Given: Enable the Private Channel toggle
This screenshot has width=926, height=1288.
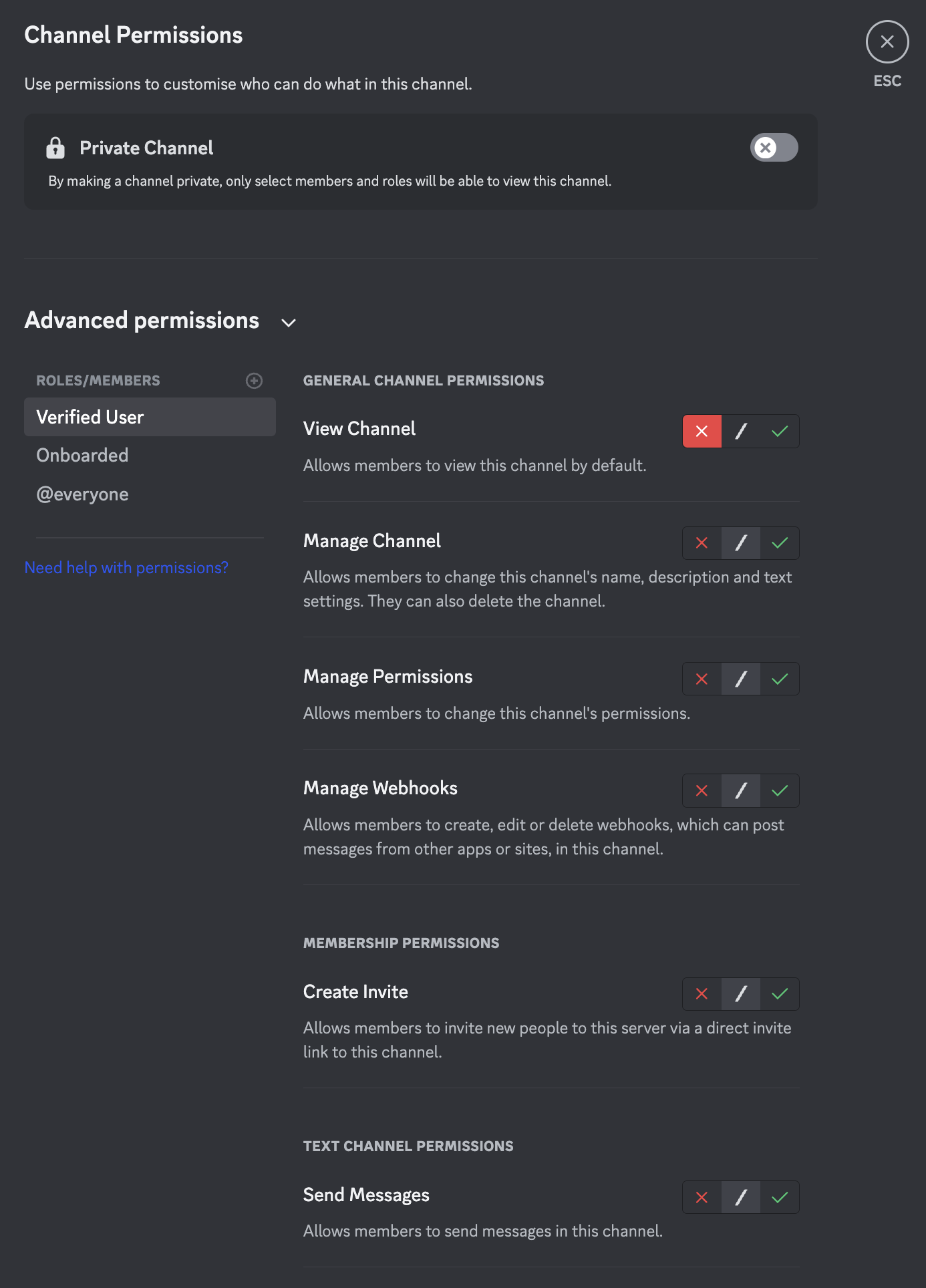Looking at the screenshot, I should pos(774,148).
